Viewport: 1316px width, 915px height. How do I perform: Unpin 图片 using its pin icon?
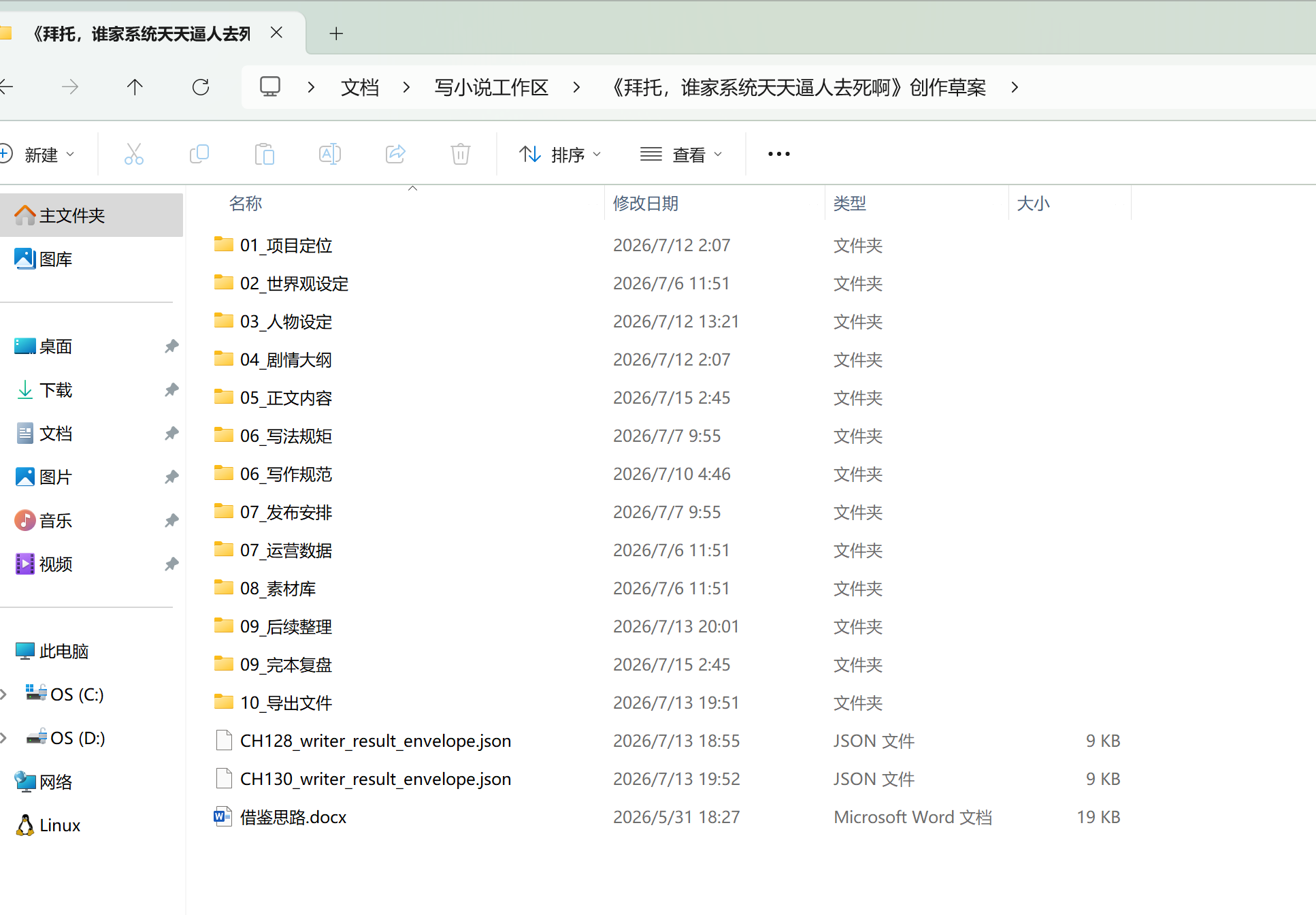(171, 477)
